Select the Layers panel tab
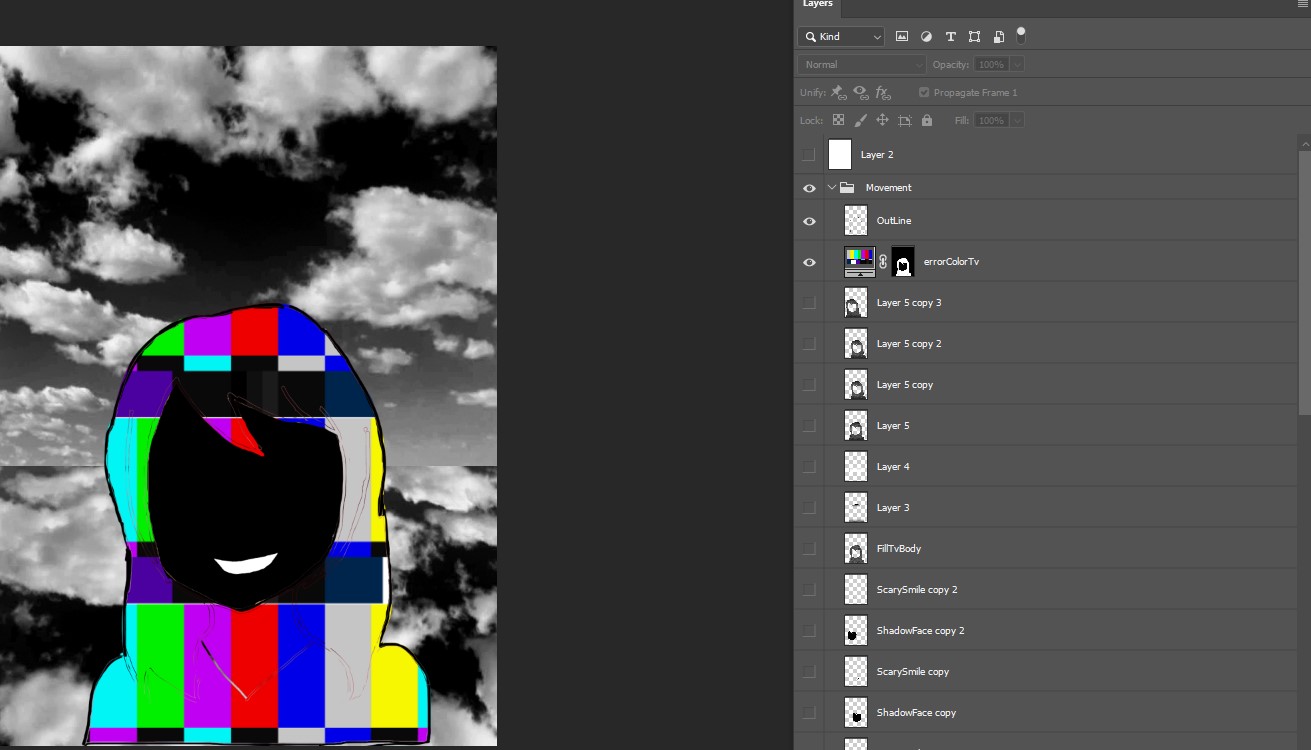 818,5
